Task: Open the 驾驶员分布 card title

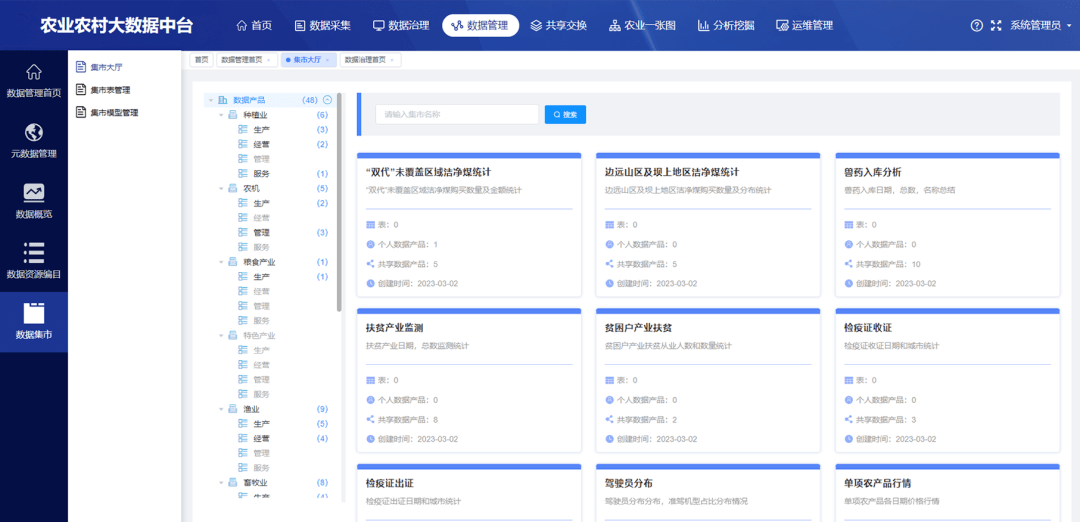Action: point(629,483)
